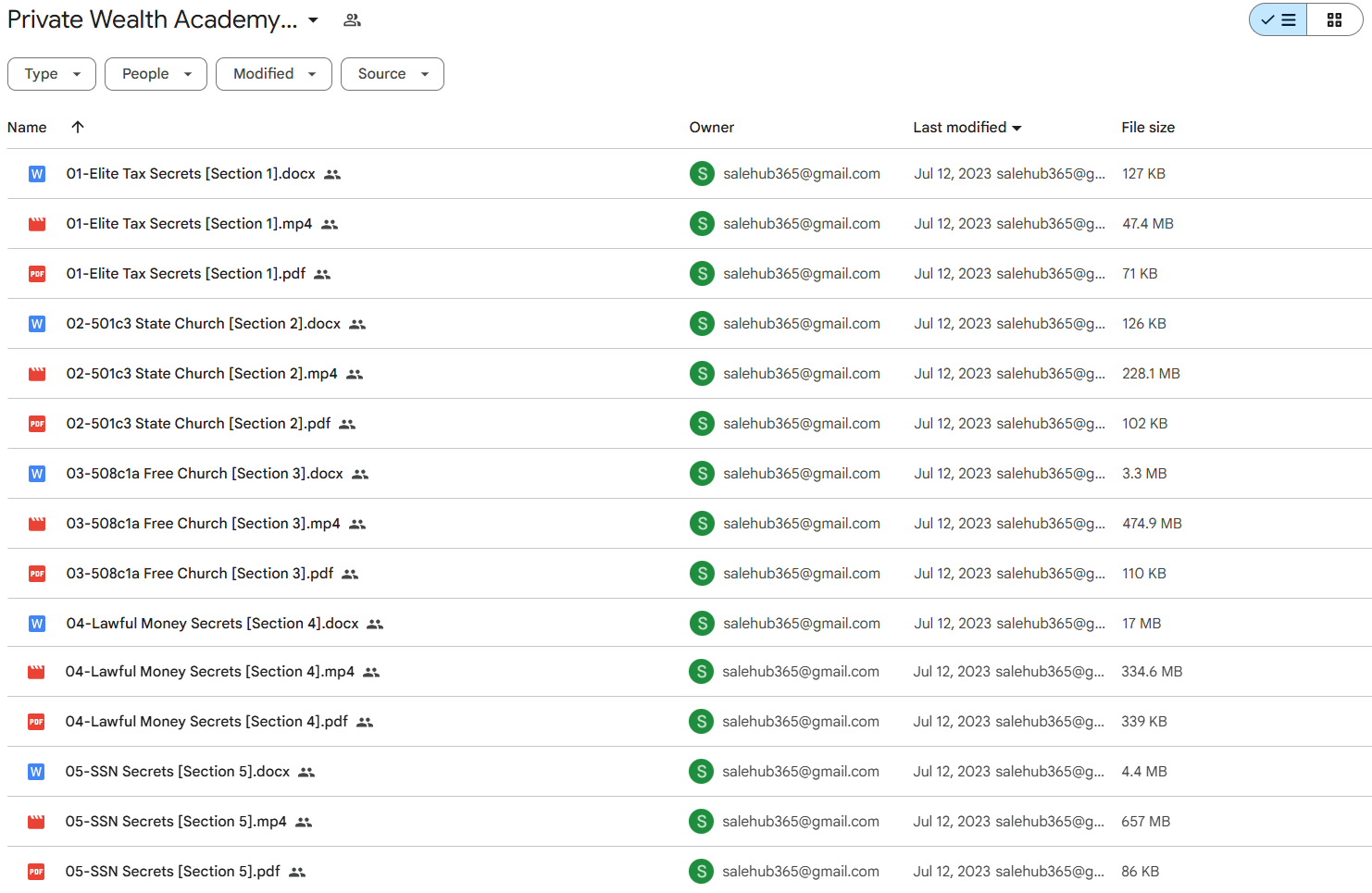Click the Word icon for 02-501c3 State Church docx
The height and width of the screenshot is (893, 1372).
coord(37,324)
